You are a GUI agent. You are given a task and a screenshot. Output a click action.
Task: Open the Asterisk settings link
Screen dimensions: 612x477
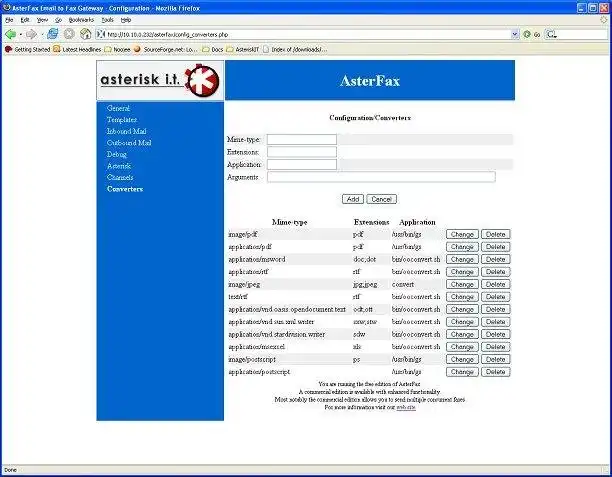[x=119, y=166]
